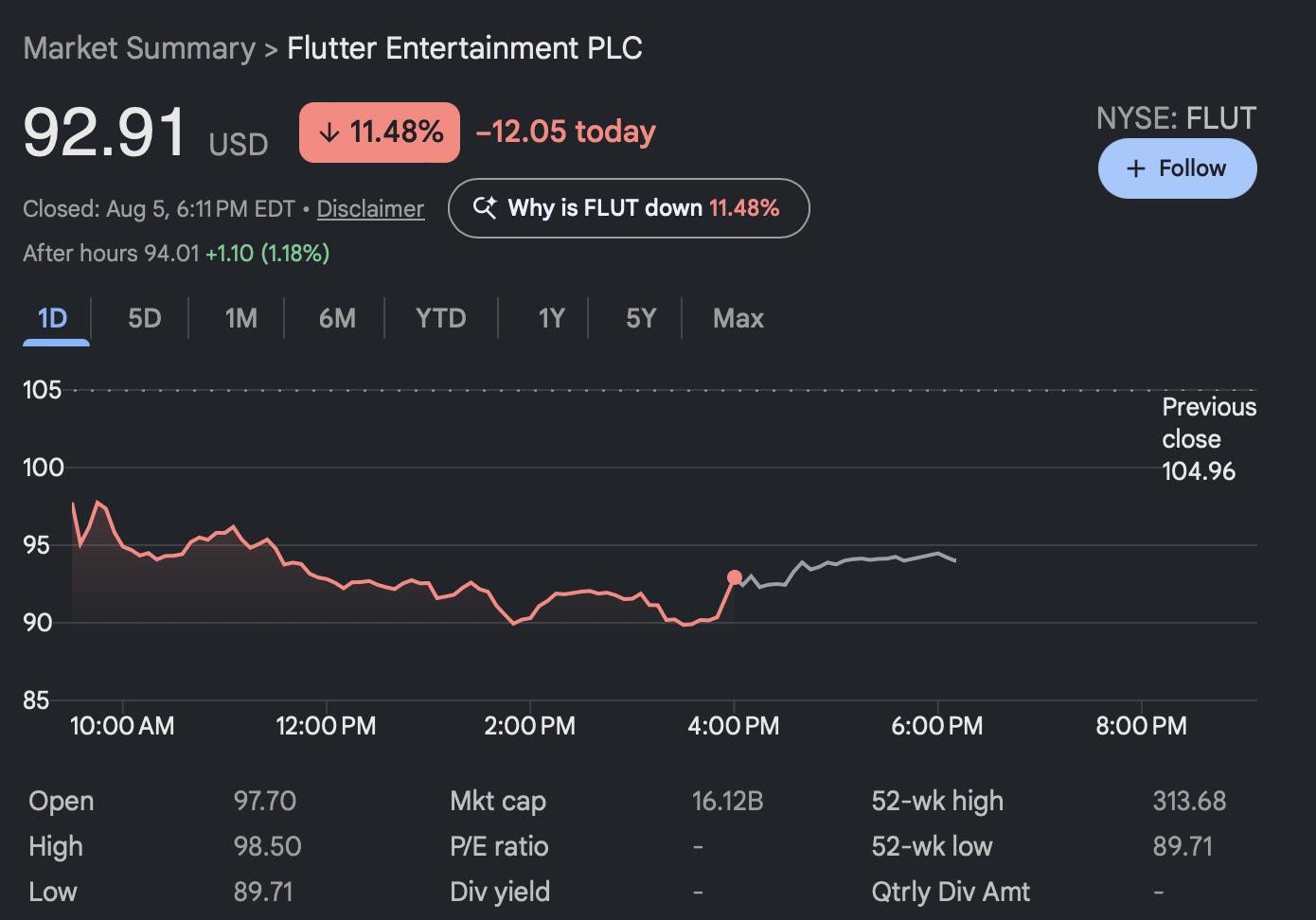Show the 1M price chart

240,318
